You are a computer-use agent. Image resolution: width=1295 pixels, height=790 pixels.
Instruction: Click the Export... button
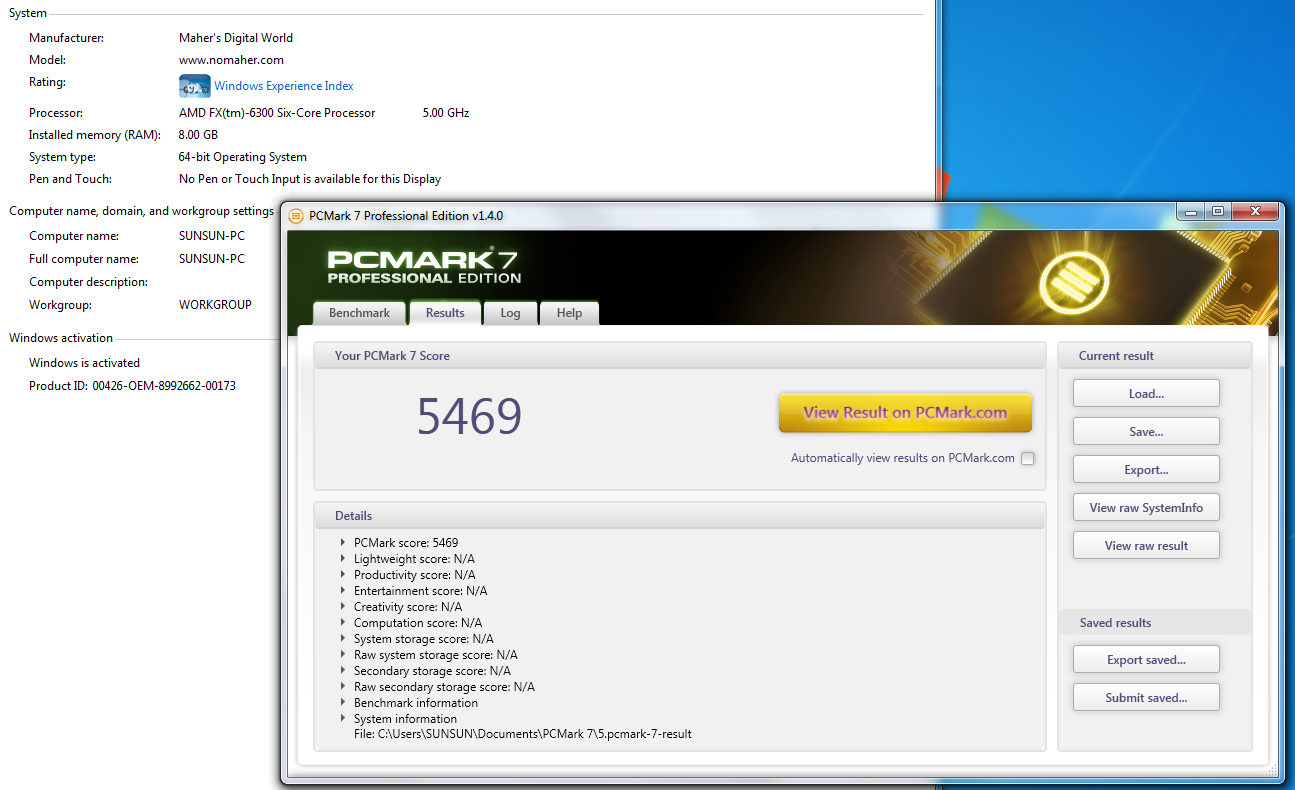[x=1146, y=470]
